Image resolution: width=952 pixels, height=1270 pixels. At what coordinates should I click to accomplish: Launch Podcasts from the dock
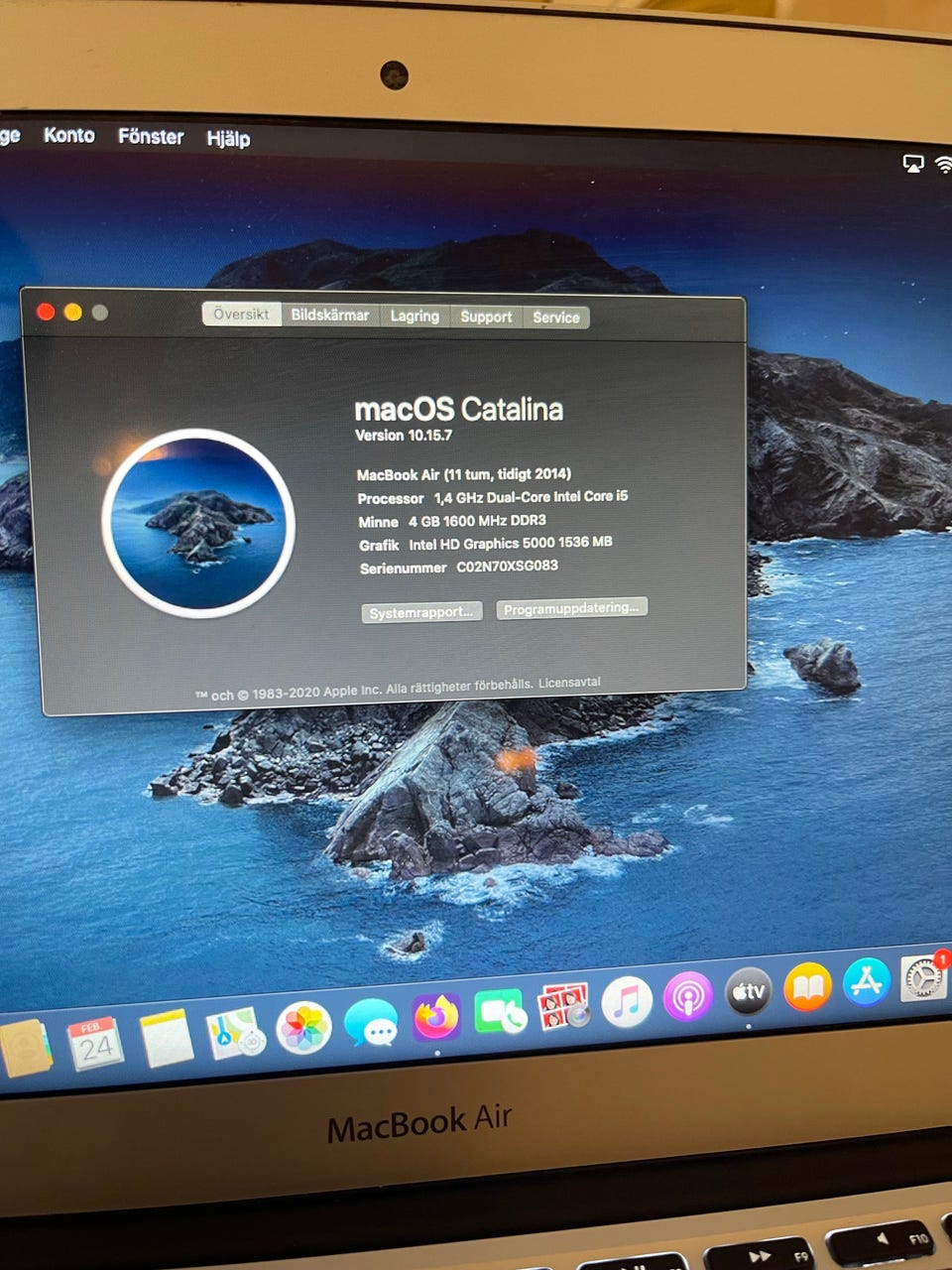tap(688, 996)
